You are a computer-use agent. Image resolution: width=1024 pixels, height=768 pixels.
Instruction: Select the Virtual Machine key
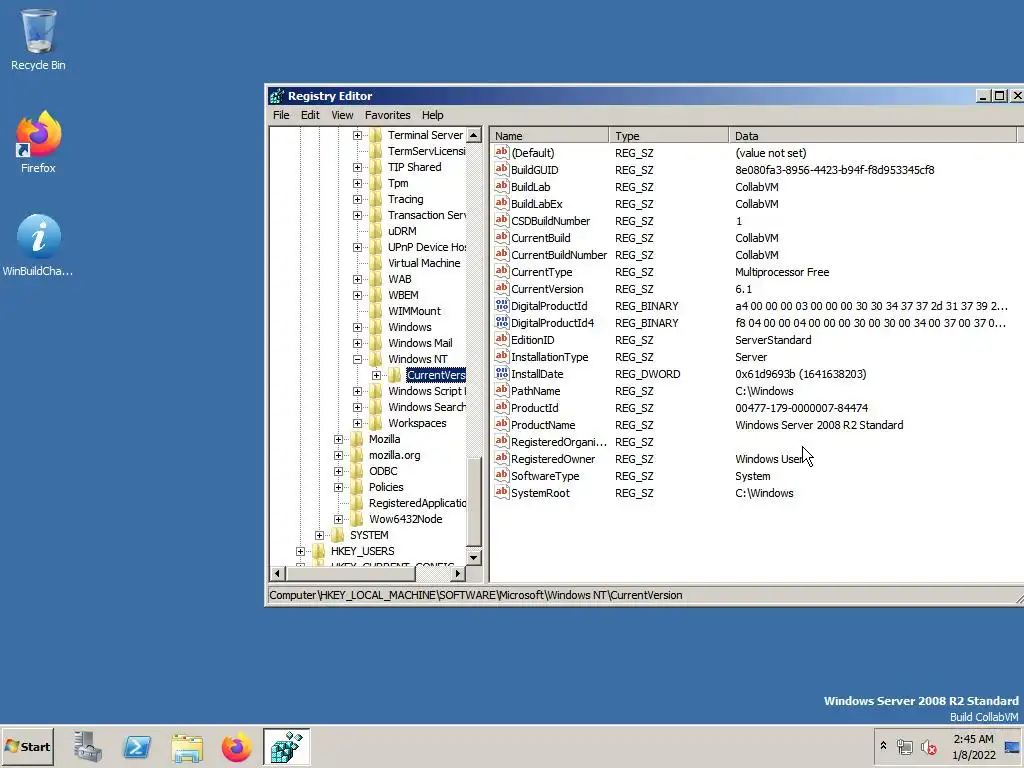pyautogui.click(x=424, y=263)
